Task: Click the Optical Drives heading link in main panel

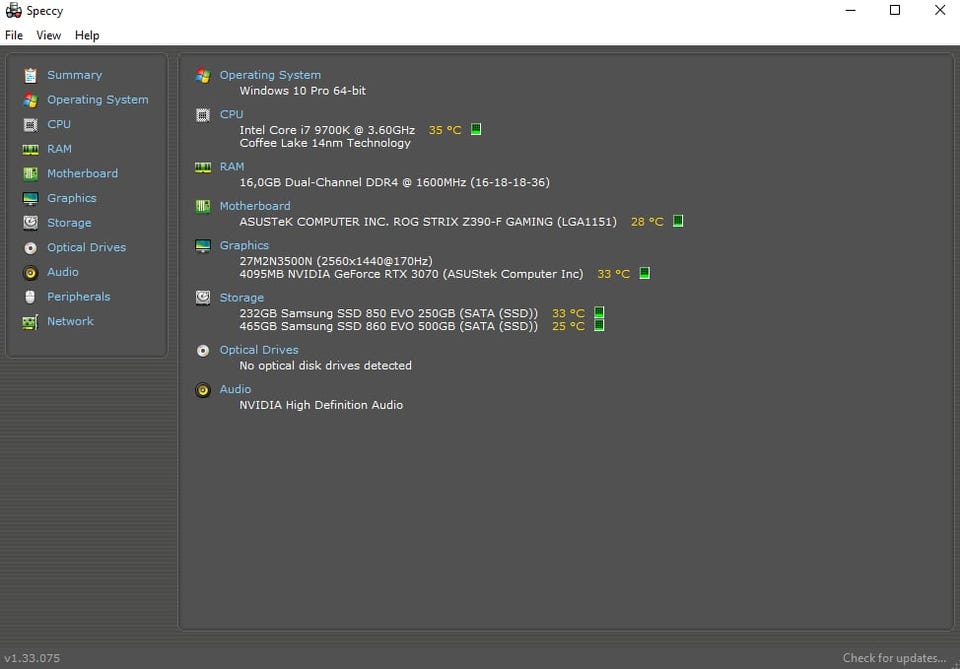Action: tap(259, 349)
